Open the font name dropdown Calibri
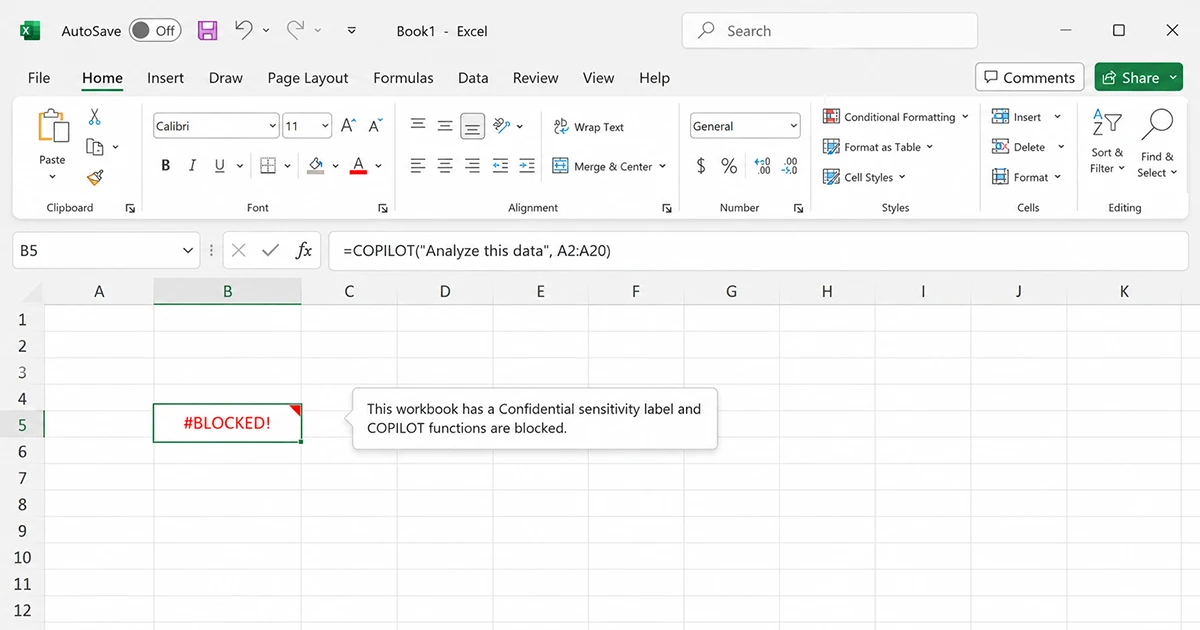The width and height of the screenshot is (1200, 630). pos(273,126)
